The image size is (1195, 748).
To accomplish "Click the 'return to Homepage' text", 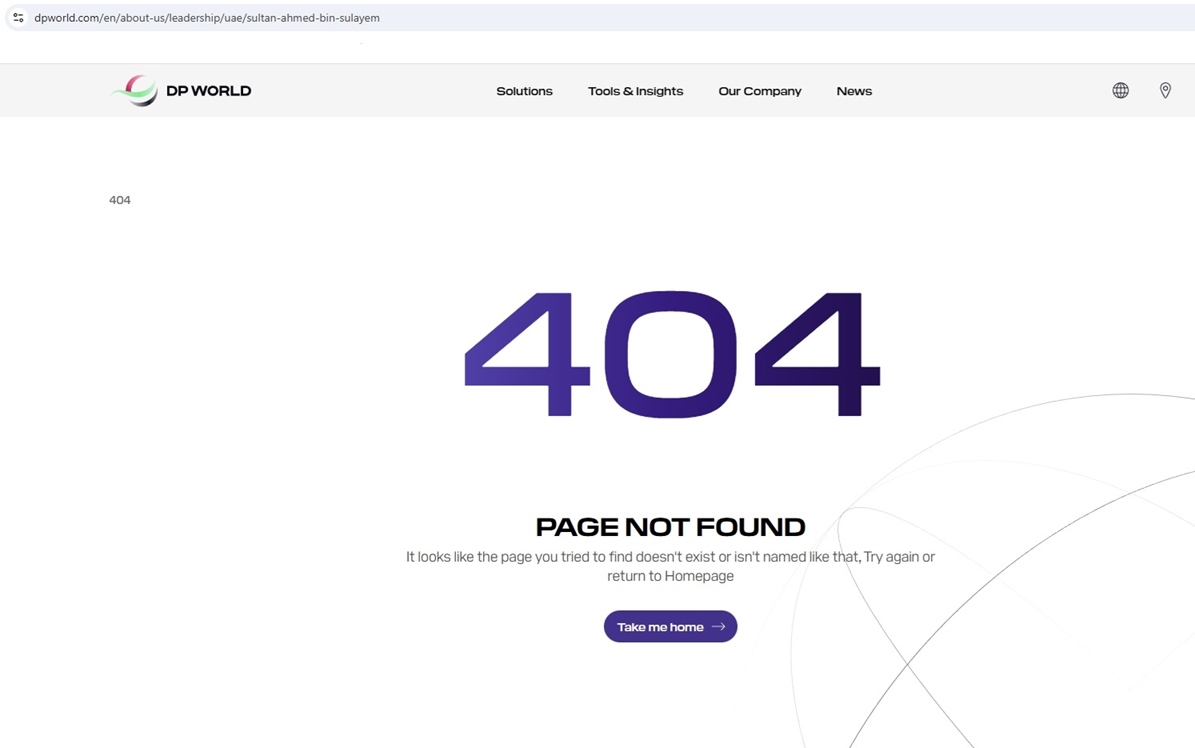I will [x=670, y=576].
